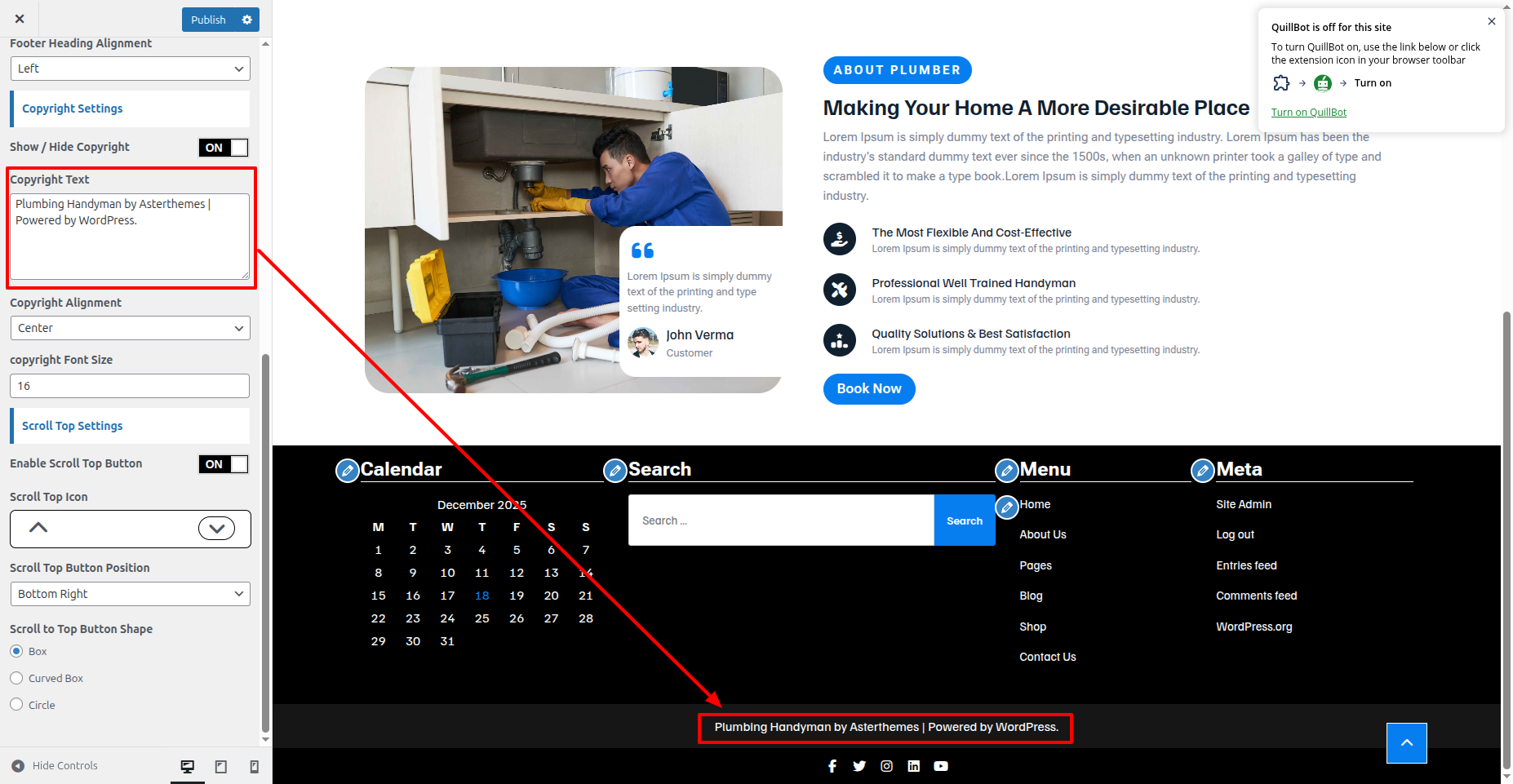The width and height of the screenshot is (1513, 784).
Task: Select the Curved Box radio option
Action: point(16,678)
